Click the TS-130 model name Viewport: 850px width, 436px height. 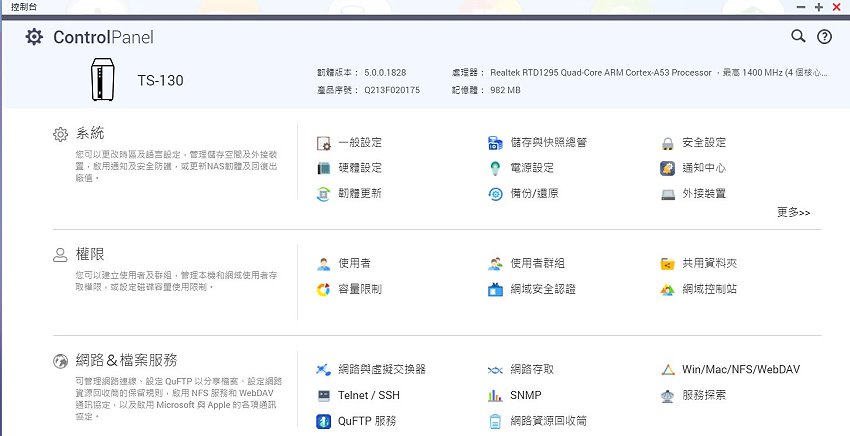(160, 80)
